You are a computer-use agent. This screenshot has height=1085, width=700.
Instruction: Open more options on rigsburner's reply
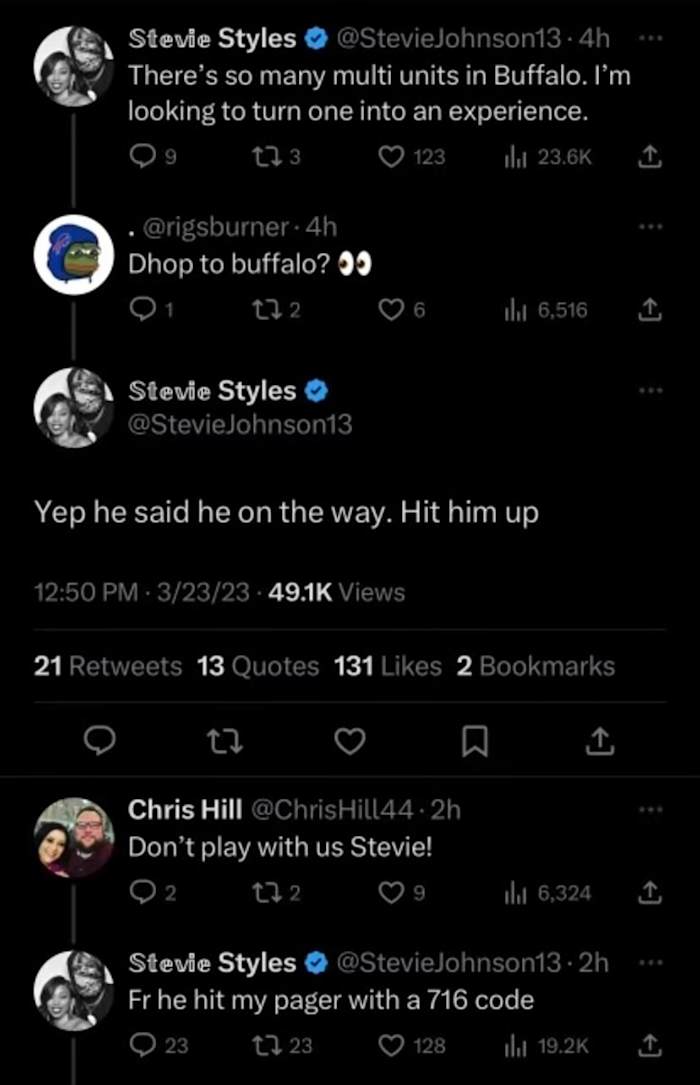pos(651,225)
